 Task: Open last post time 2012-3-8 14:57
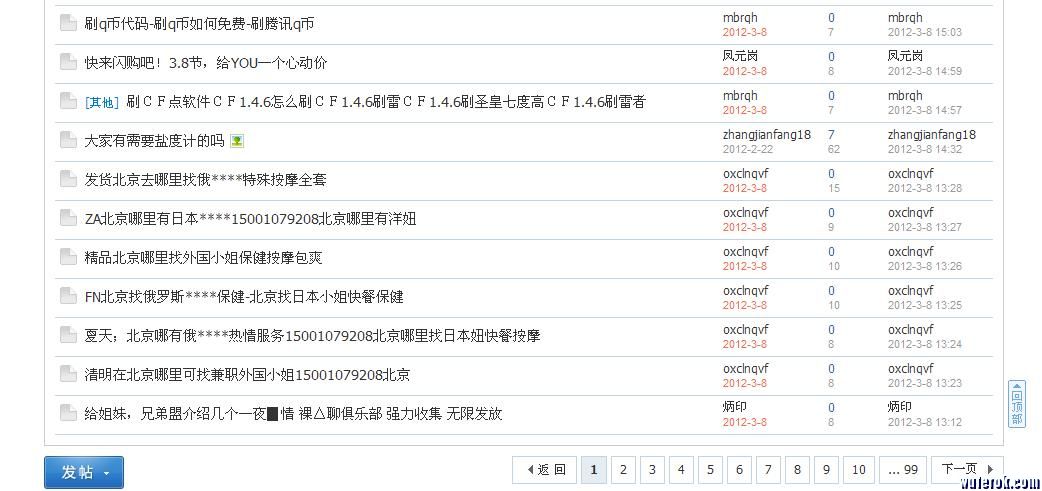coord(924,110)
